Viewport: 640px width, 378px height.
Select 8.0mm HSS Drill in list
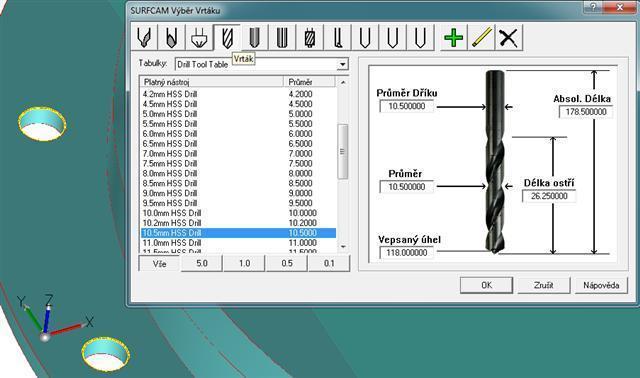tap(238, 173)
